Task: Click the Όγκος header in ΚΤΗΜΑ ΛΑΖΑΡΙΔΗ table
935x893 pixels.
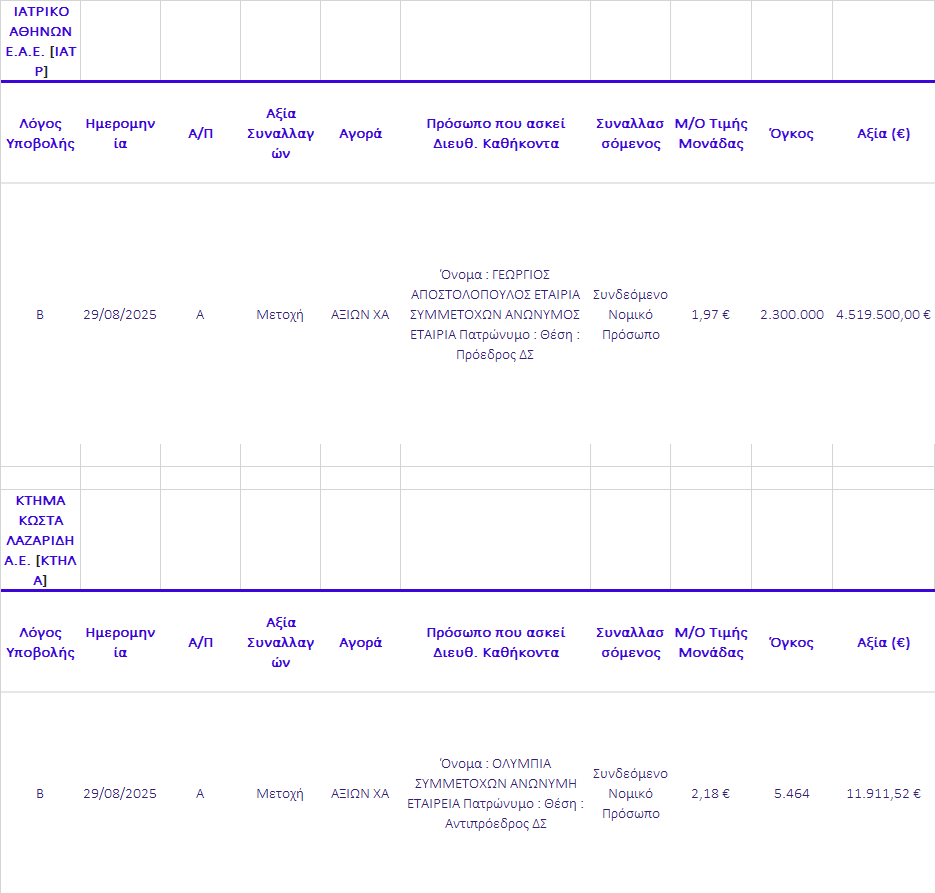Action: (x=791, y=643)
